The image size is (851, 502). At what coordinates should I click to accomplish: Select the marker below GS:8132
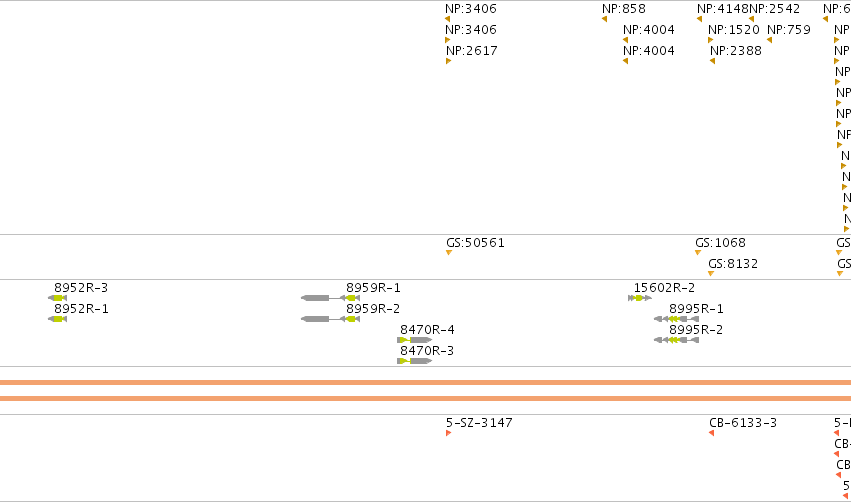[711, 274]
